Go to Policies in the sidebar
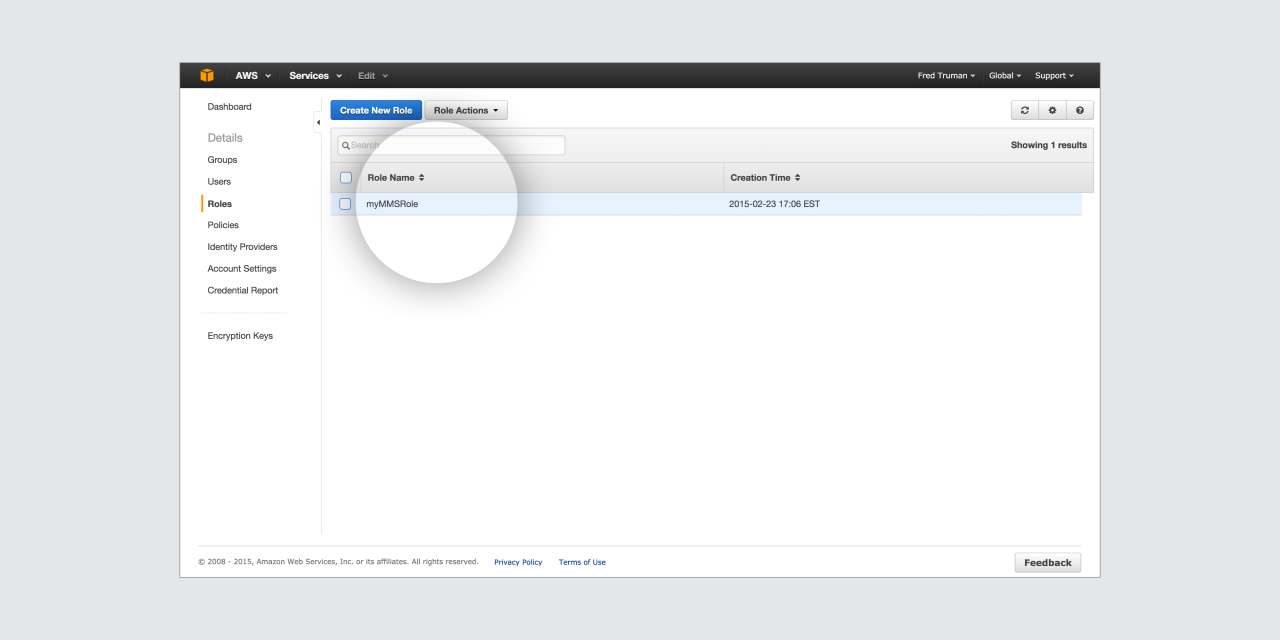The width and height of the screenshot is (1280, 640). [x=223, y=225]
